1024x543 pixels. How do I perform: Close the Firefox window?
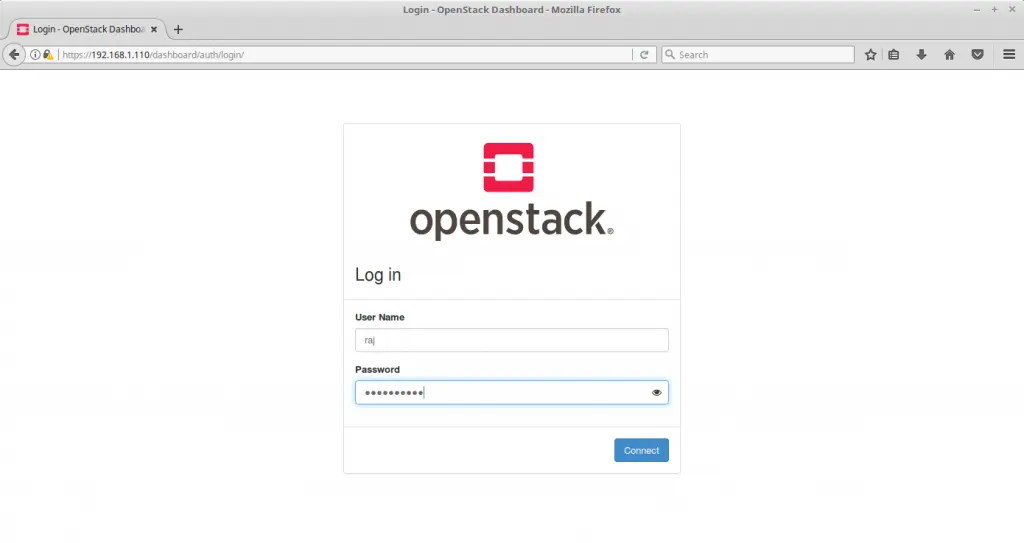pyautogui.click(x=1012, y=10)
